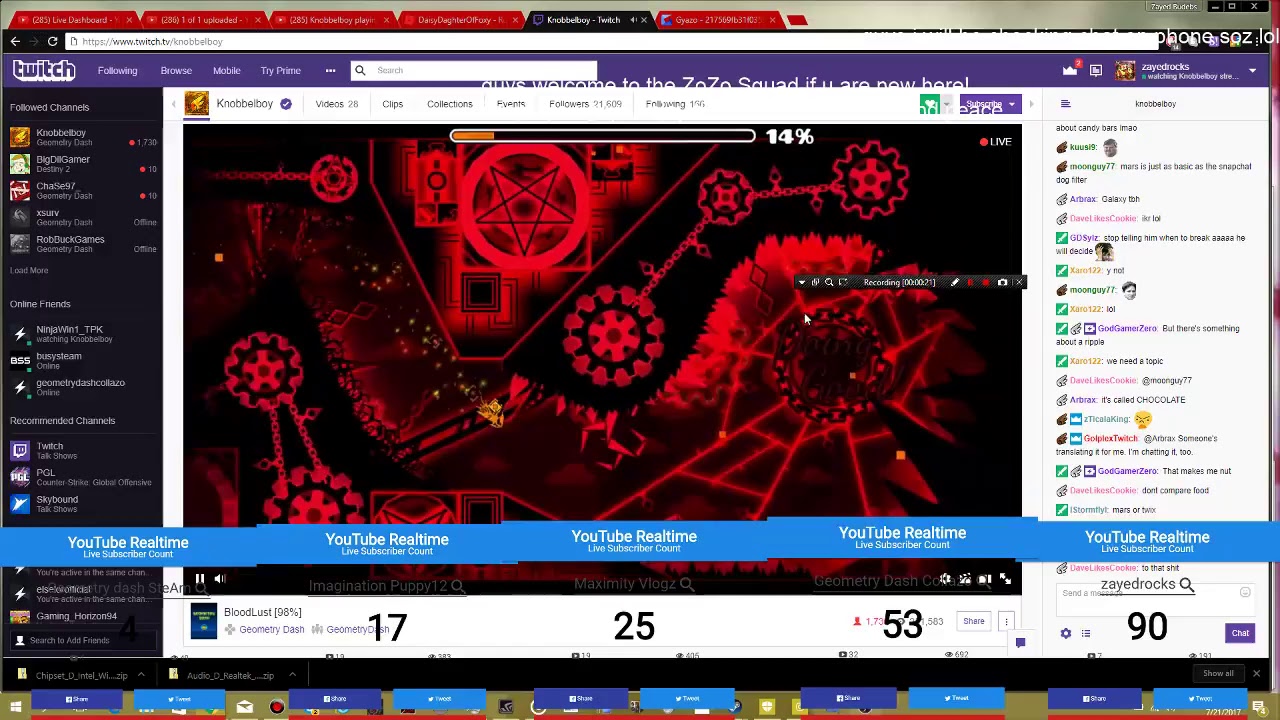Viewport: 1280px width, 720px height.
Task: Go to previous channel tabs arrow
Action: click(x=173, y=104)
